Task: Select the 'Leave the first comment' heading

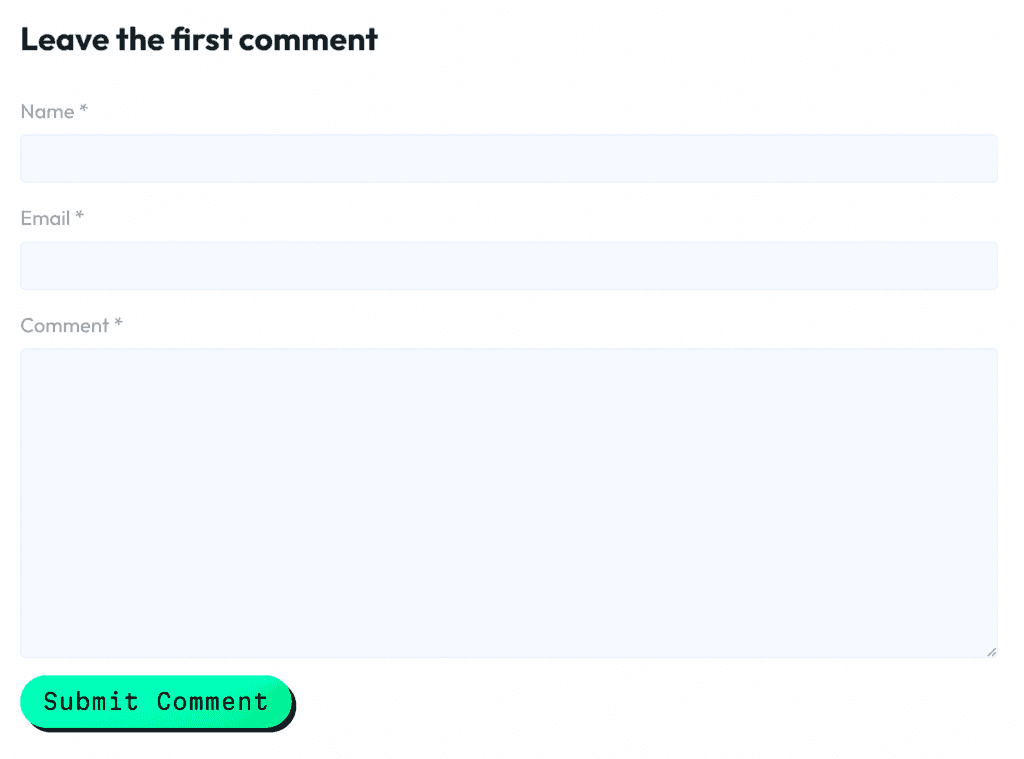Action: 198,39
